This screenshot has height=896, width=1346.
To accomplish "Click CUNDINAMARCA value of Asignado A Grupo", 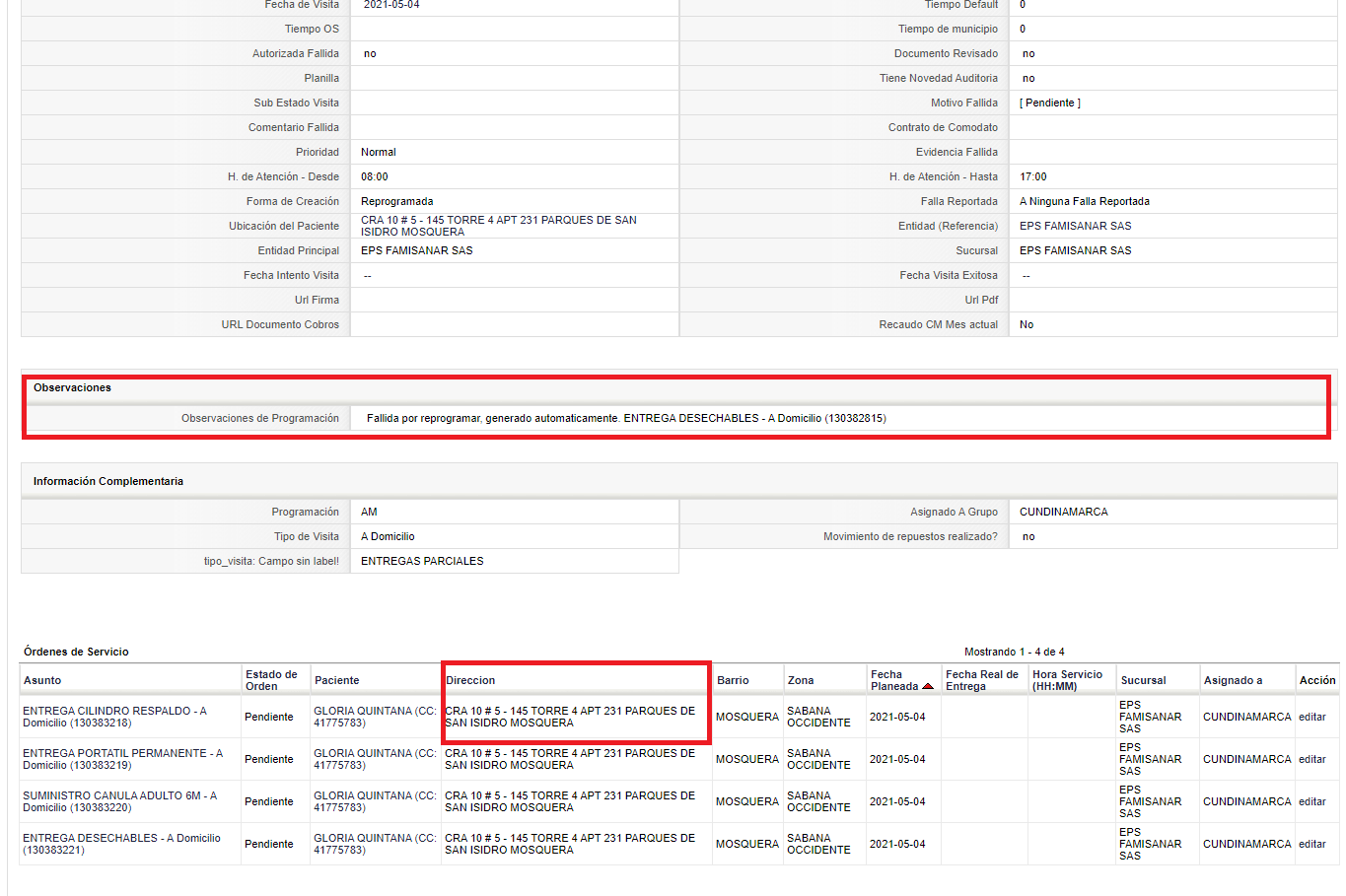I will tap(1064, 512).
